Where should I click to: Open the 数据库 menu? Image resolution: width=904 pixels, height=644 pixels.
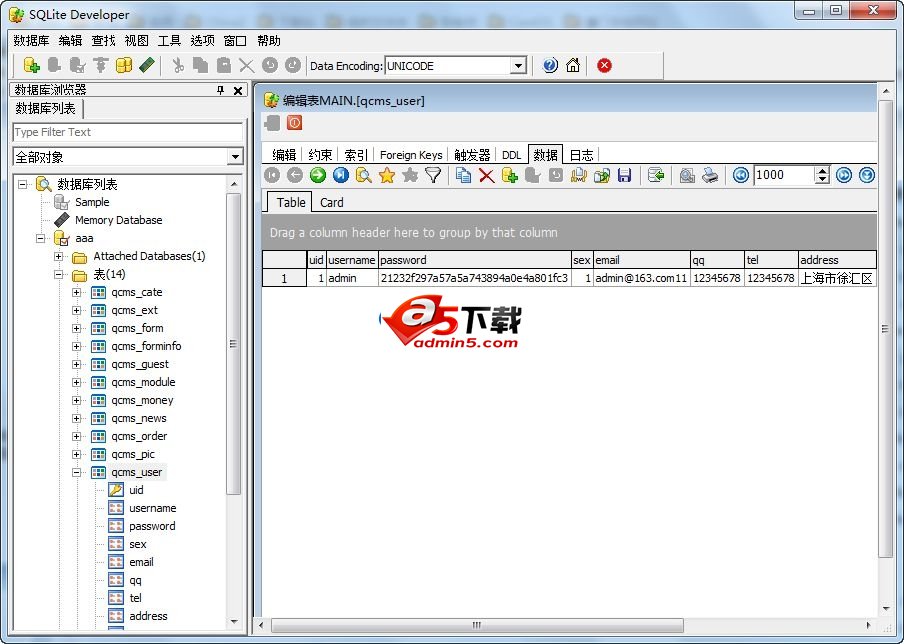32,40
